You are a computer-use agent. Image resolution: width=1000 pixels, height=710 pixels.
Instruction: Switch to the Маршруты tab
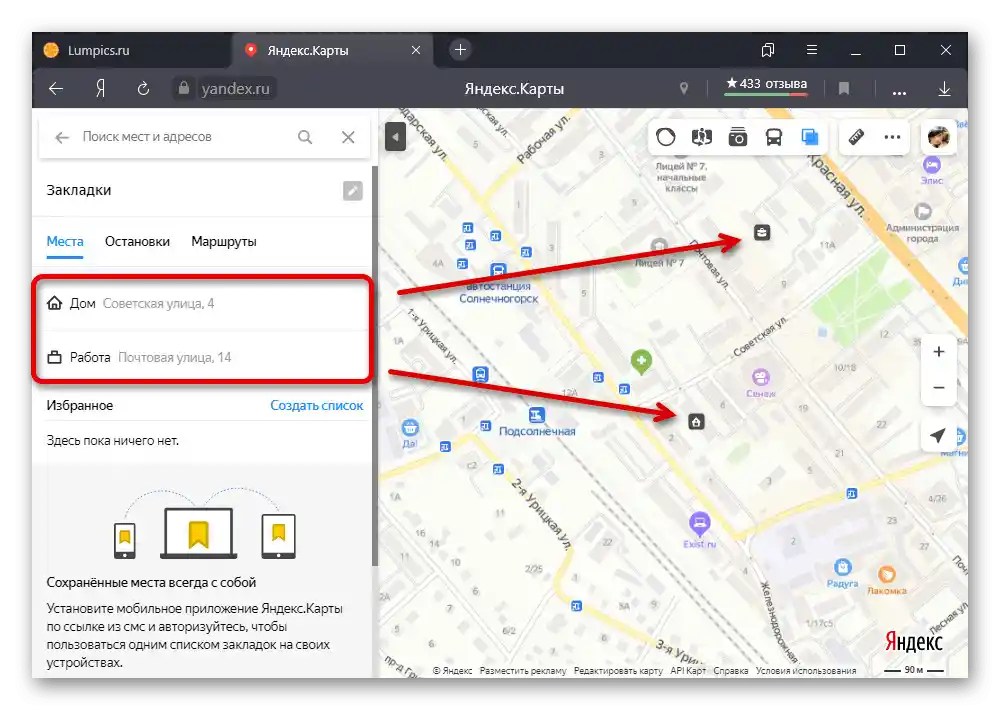click(224, 242)
